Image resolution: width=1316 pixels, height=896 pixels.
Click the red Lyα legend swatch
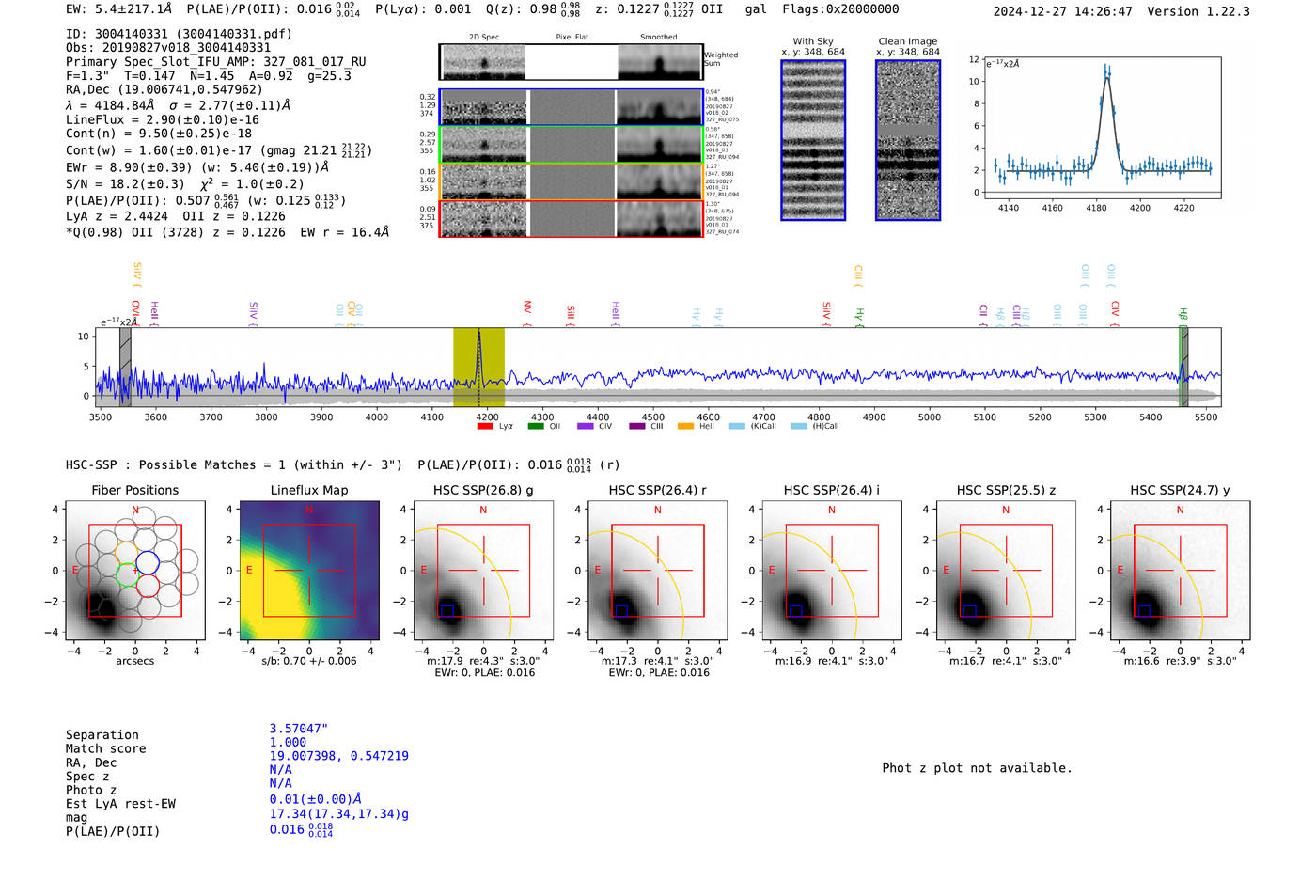485,427
